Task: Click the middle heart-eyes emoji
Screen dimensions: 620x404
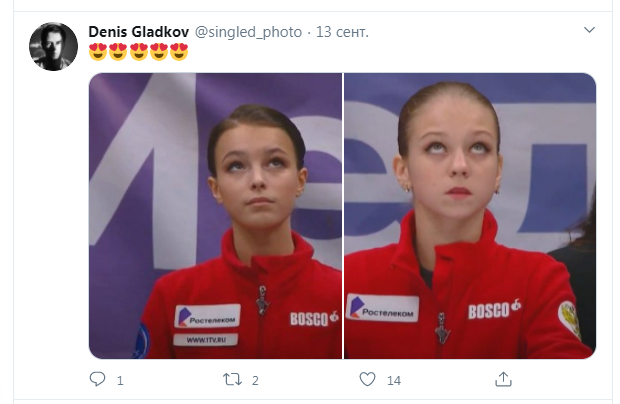Action: tap(139, 52)
